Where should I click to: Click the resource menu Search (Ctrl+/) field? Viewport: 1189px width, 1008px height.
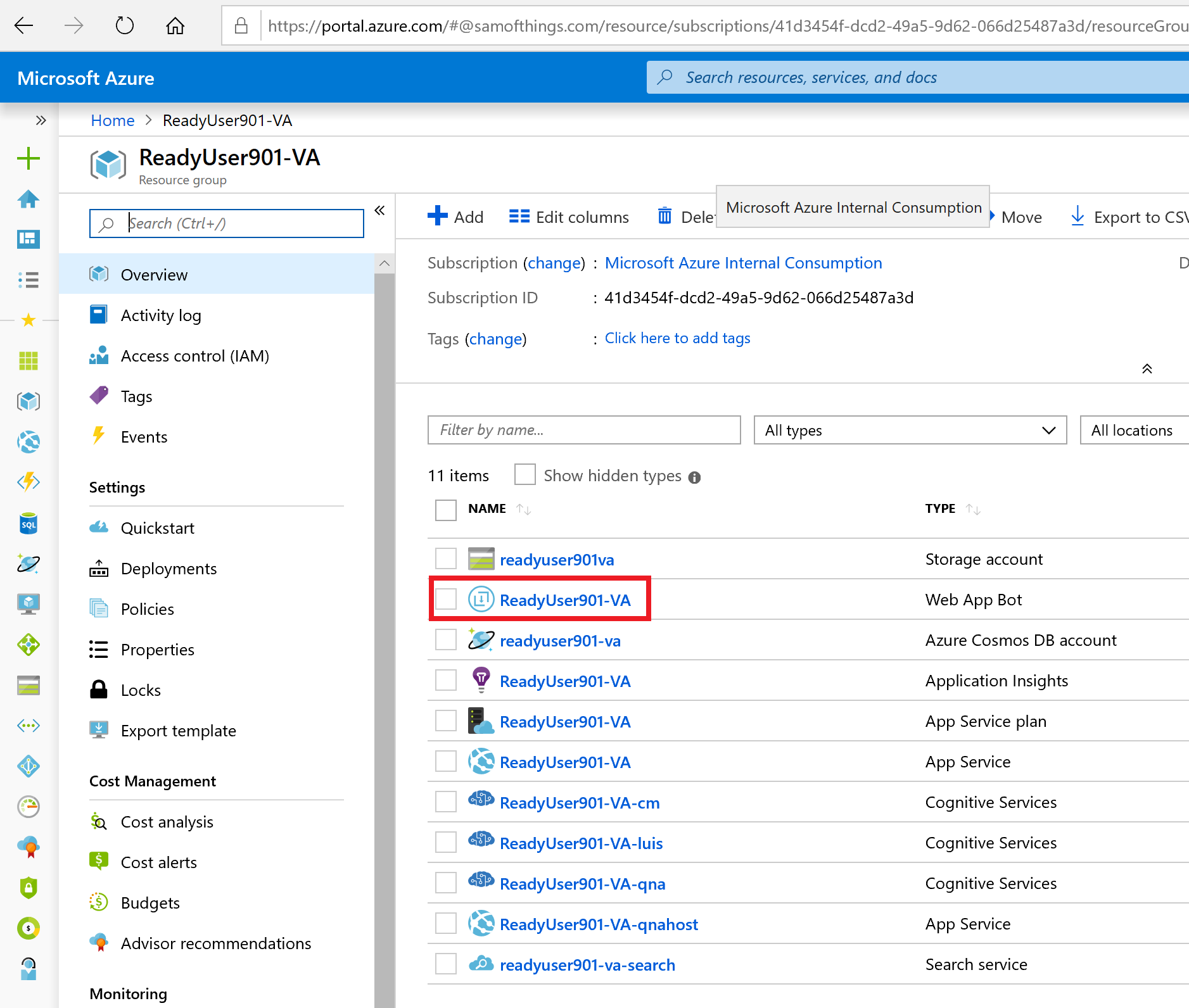(227, 224)
